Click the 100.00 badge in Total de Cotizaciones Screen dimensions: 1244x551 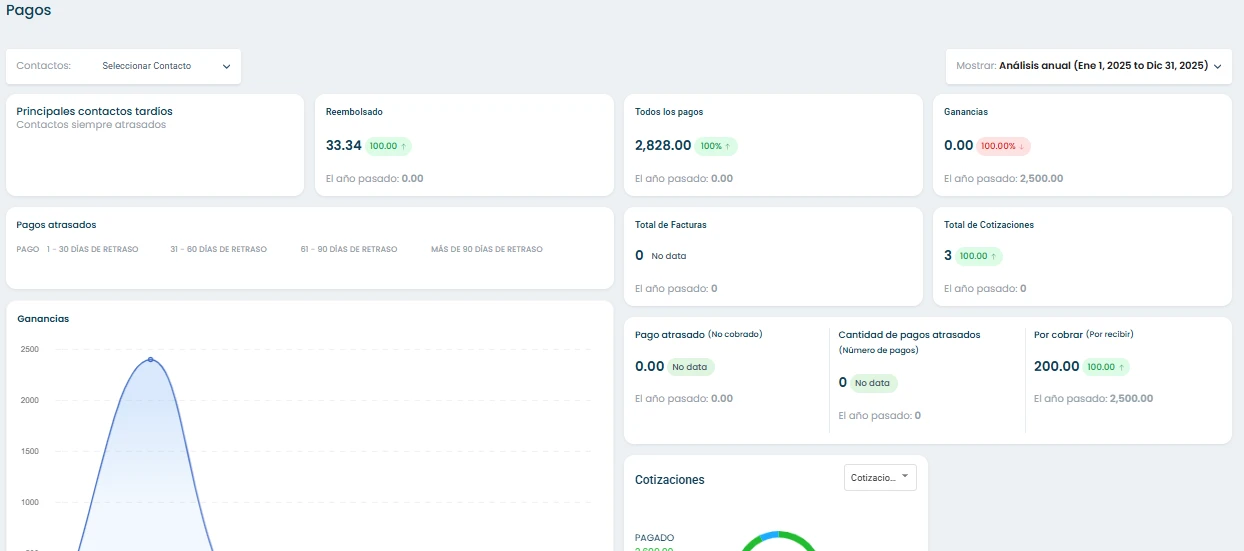coord(979,256)
